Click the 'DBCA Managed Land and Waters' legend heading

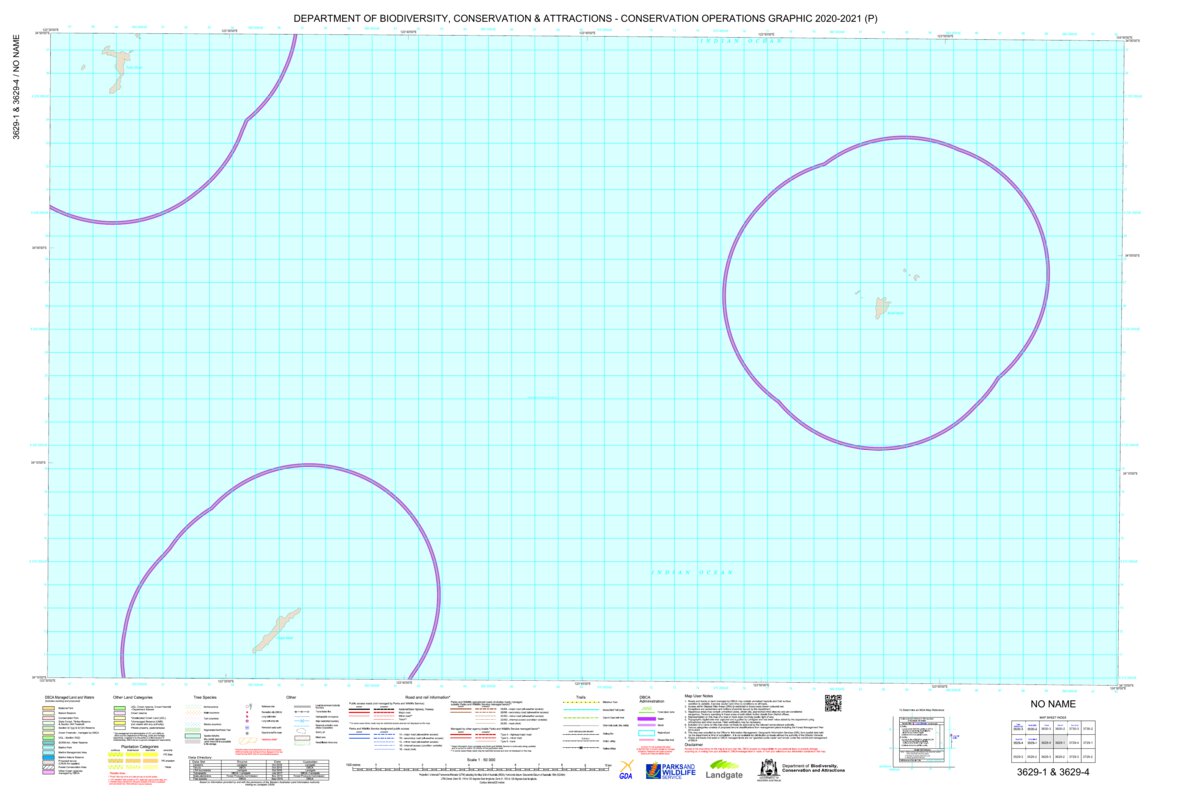point(69,696)
